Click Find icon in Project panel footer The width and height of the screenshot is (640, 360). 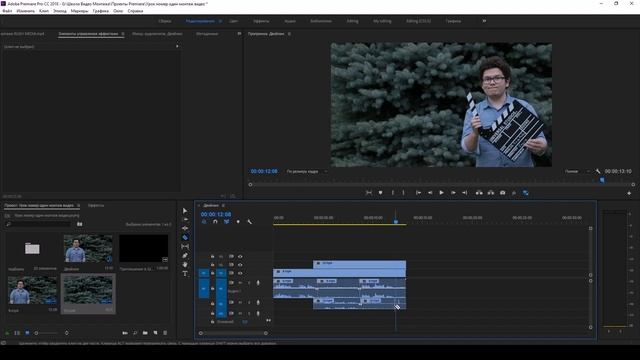135,333
